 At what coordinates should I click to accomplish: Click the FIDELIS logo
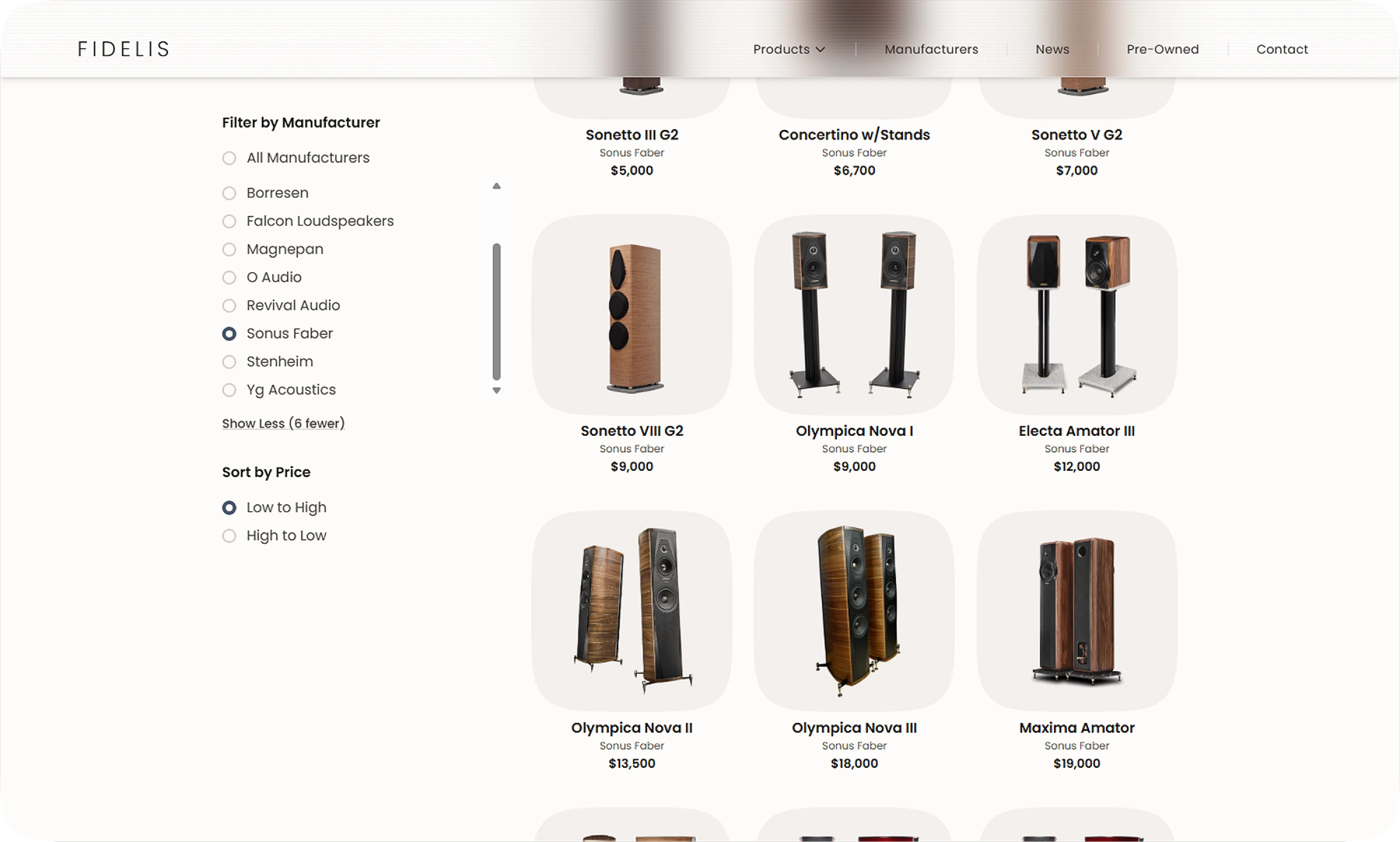(x=123, y=50)
